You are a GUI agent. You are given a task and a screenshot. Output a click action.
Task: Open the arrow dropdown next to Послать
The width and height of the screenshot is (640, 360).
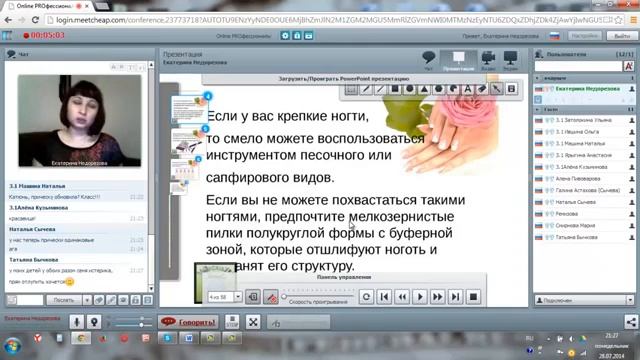coord(87,300)
